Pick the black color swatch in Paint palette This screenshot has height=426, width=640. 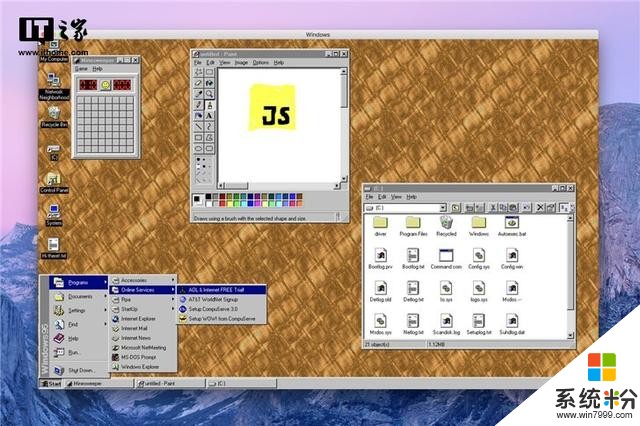point(209,197)
